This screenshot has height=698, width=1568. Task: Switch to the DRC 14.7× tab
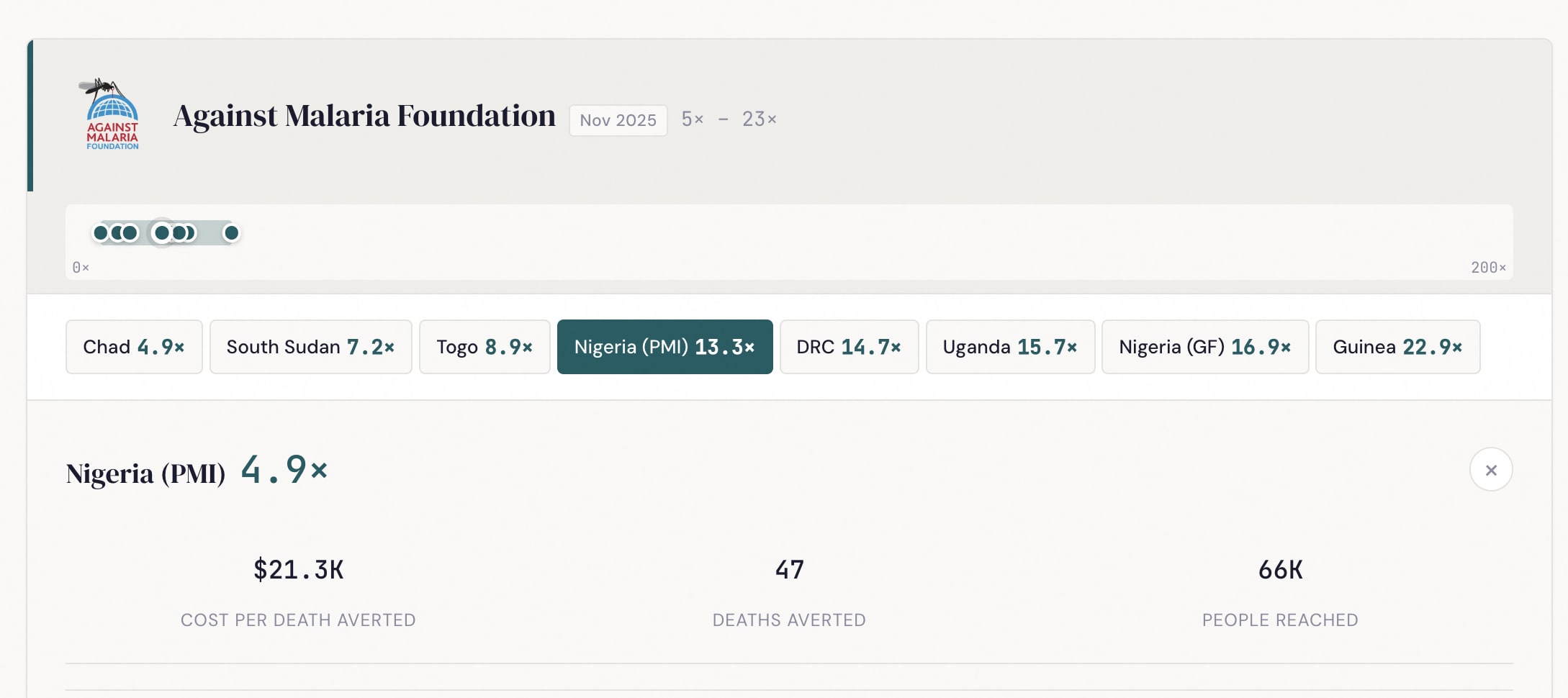click(849, 347)
